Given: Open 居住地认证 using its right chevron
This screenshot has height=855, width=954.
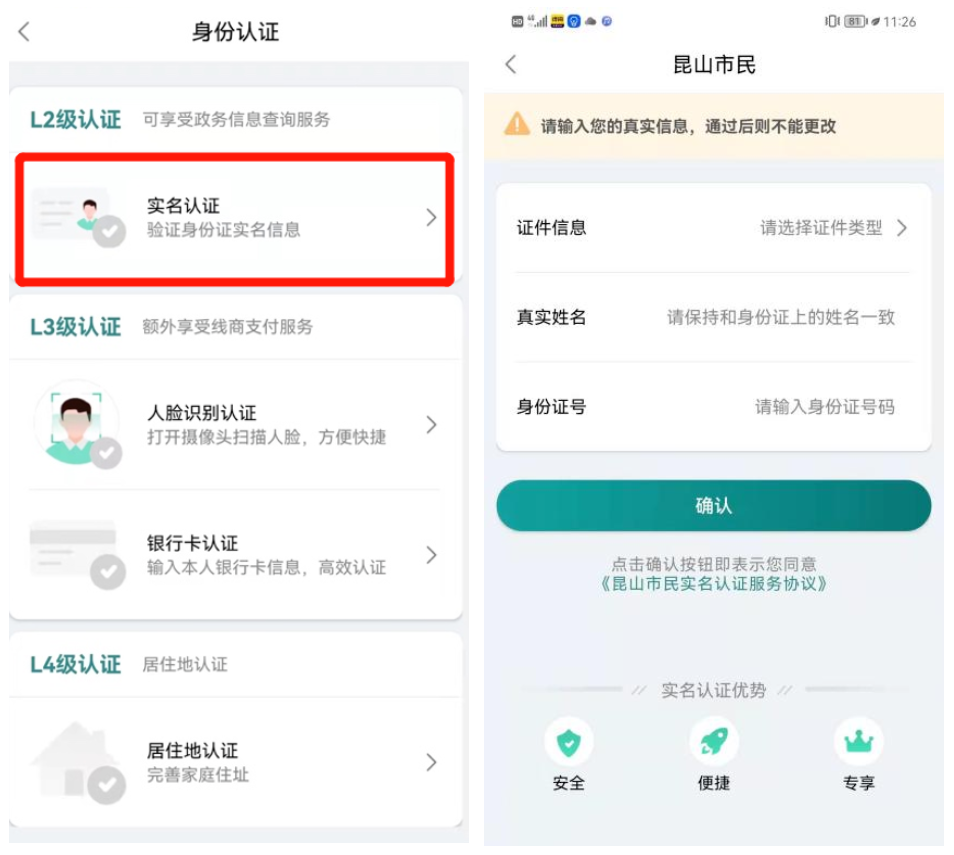Looking at the screenshot, I should click(431, 762).
